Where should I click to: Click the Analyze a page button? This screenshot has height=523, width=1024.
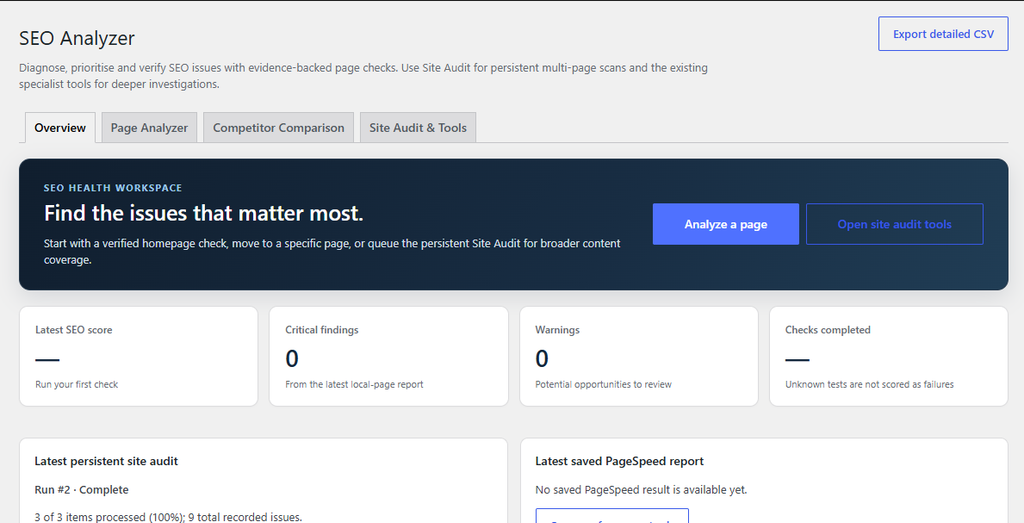pyautogui.click(x=726, y=224)
